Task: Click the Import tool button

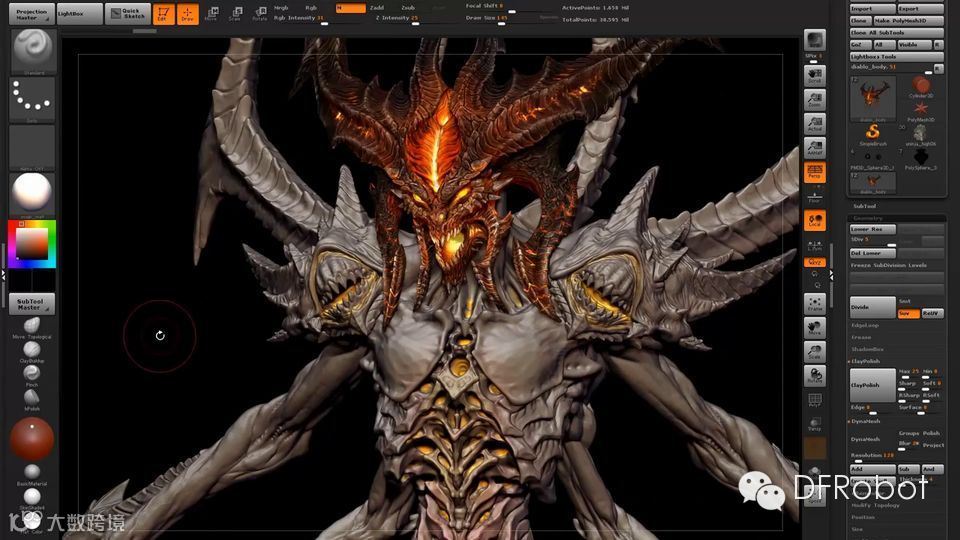Action: click(x=872, y=9)
